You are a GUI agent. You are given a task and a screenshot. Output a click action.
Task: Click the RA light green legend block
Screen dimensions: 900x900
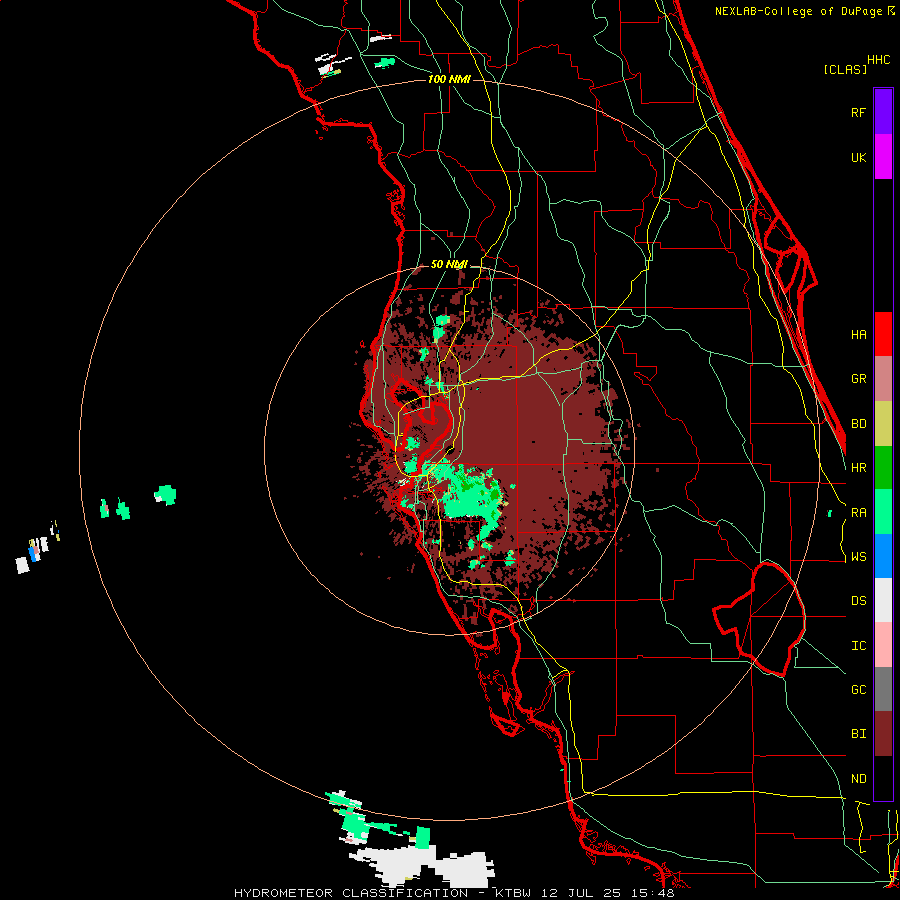click(883, 512)
